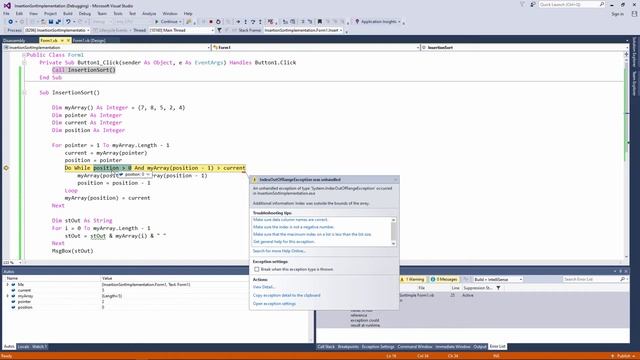Viewport: 640px width, 360px height.
Task: Click the thread filter funnel icon
Action: tap(219, 30)
